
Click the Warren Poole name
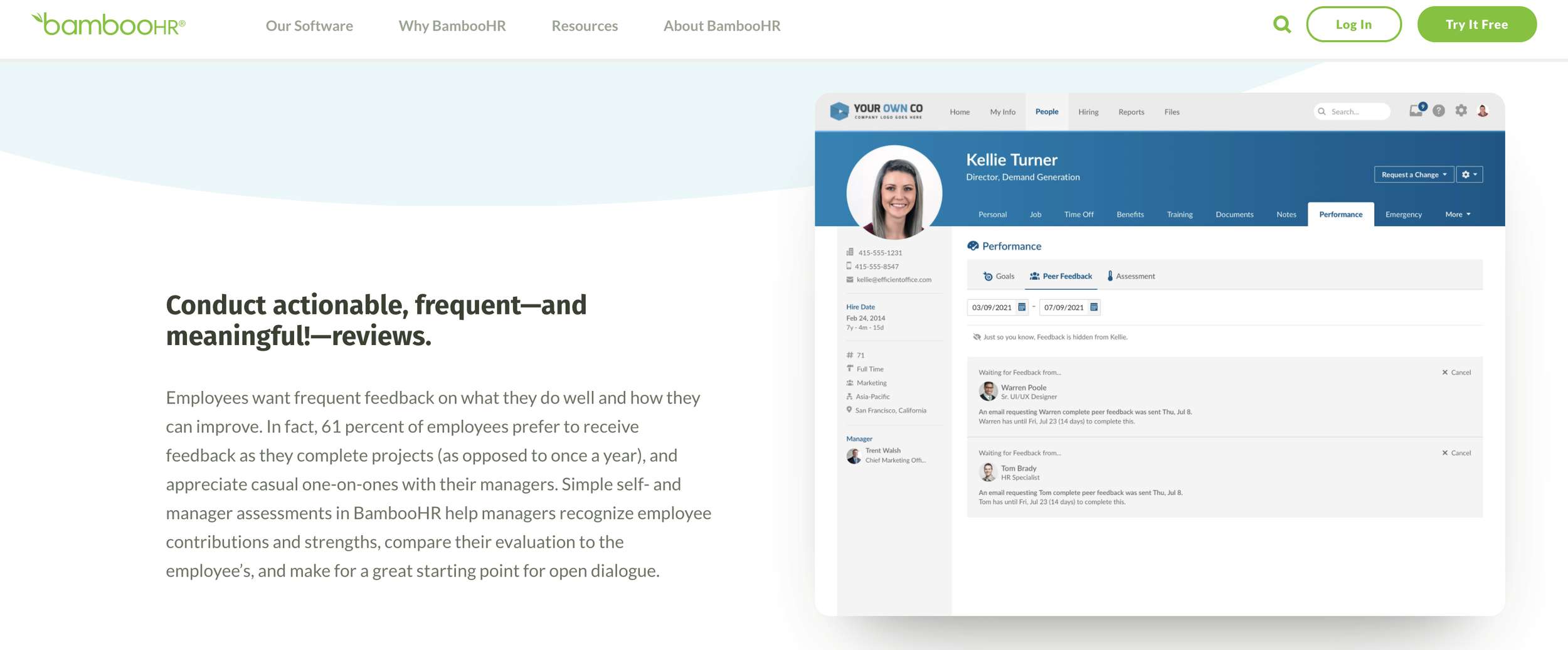click(1024, 388)
